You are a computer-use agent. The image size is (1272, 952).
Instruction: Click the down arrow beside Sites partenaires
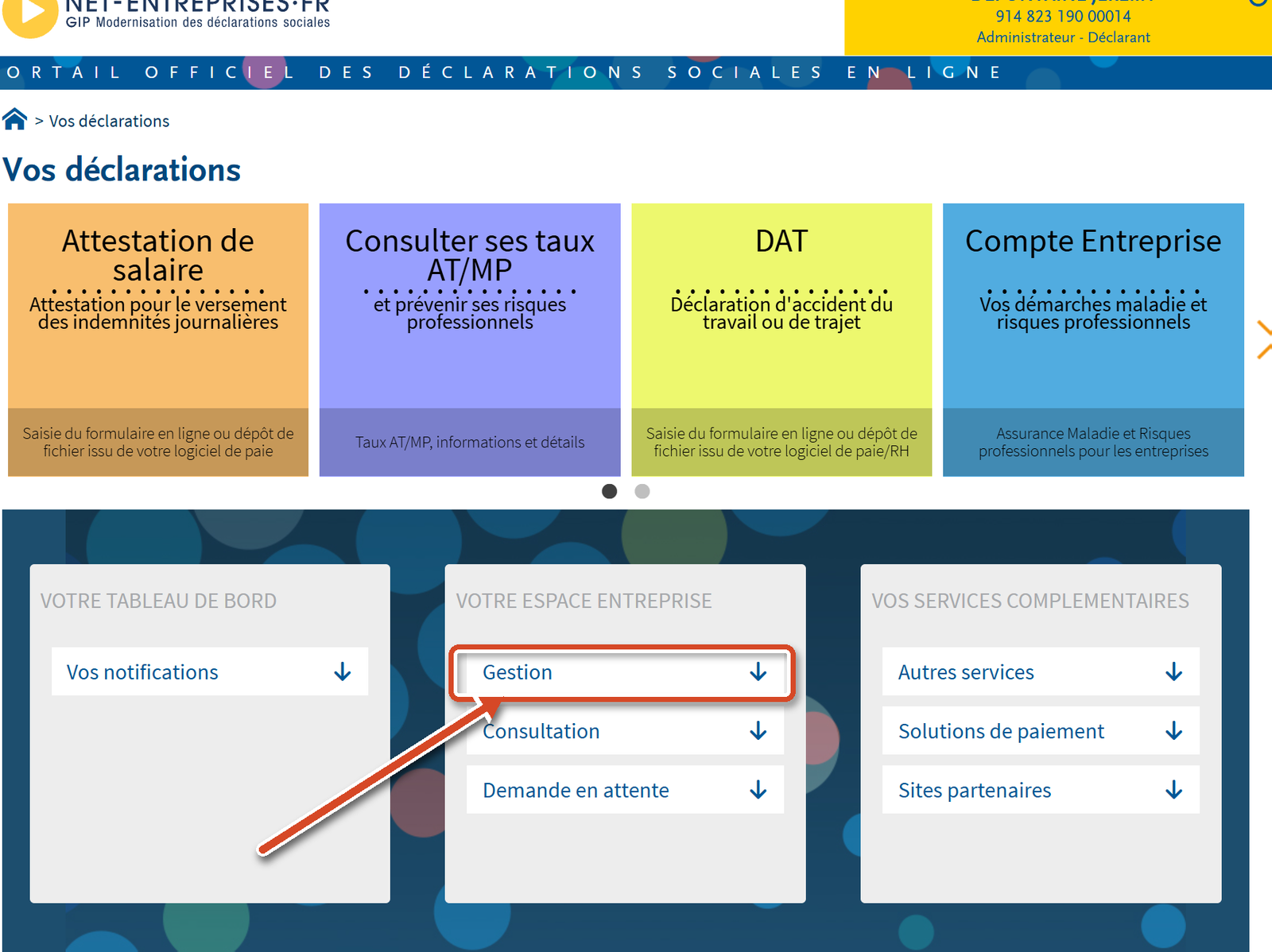coord(1174,790)
